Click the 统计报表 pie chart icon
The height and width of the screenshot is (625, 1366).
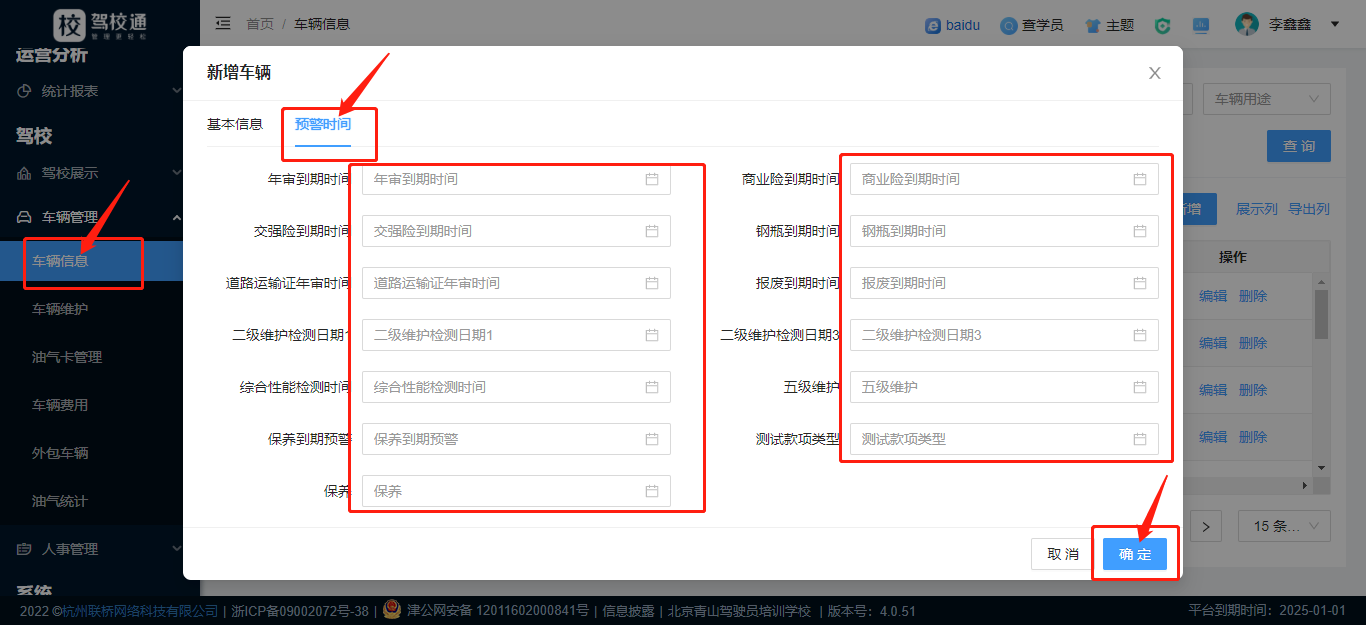click(25, 91)
